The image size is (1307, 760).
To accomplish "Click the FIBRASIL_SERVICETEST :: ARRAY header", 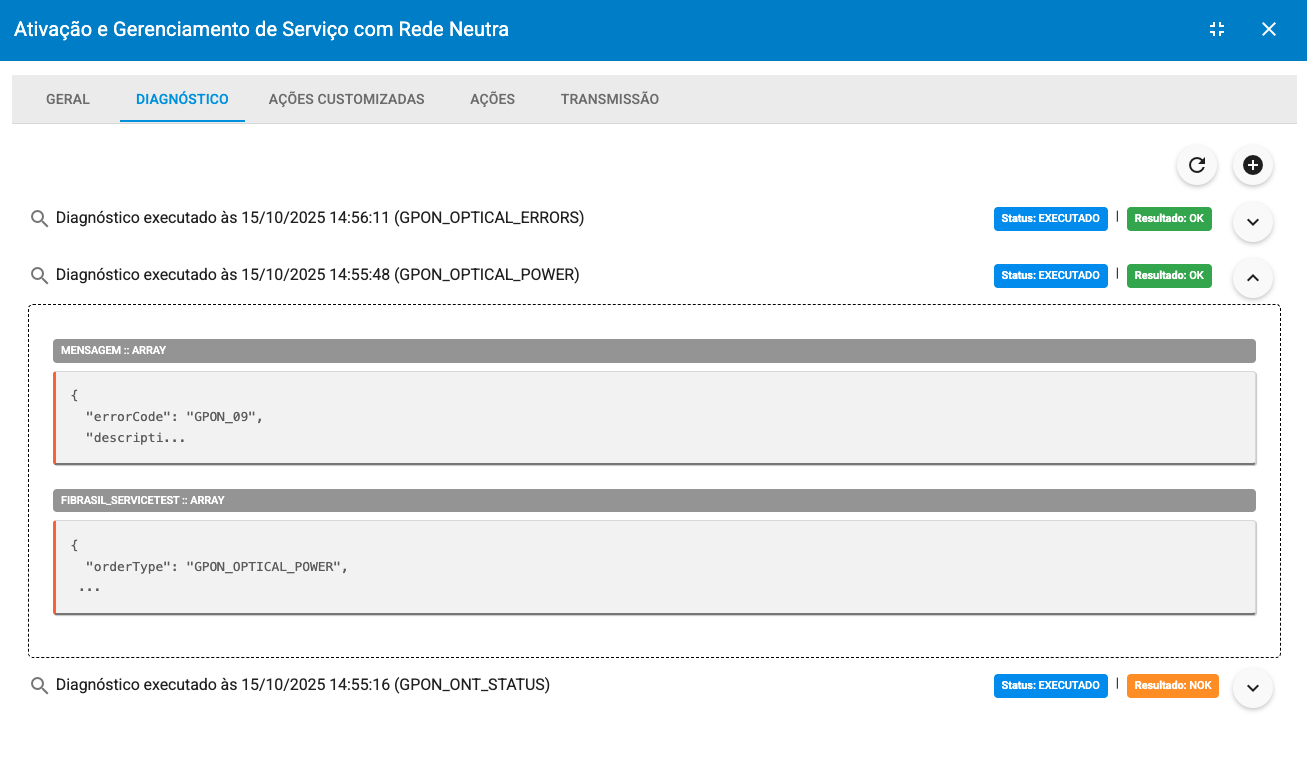I will pos(654,500).
